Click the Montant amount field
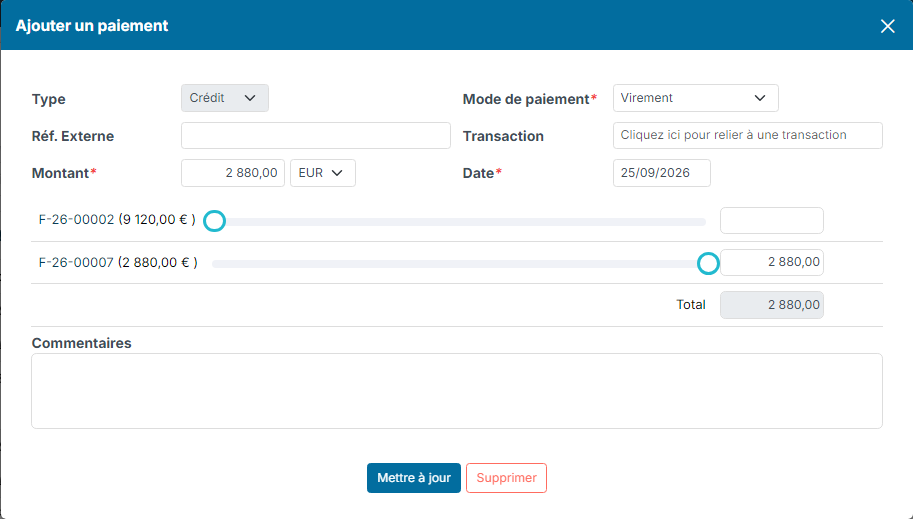 (233, 173)
